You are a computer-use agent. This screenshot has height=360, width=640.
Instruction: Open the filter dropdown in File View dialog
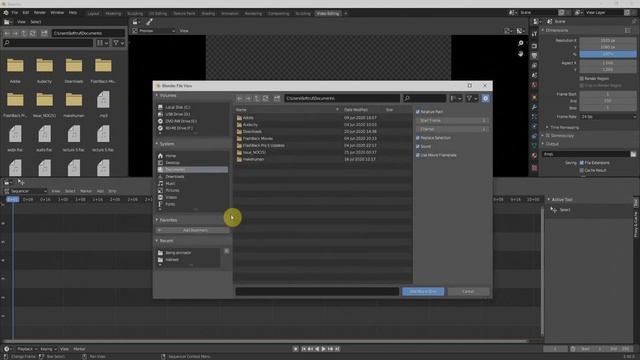point(472,98)
